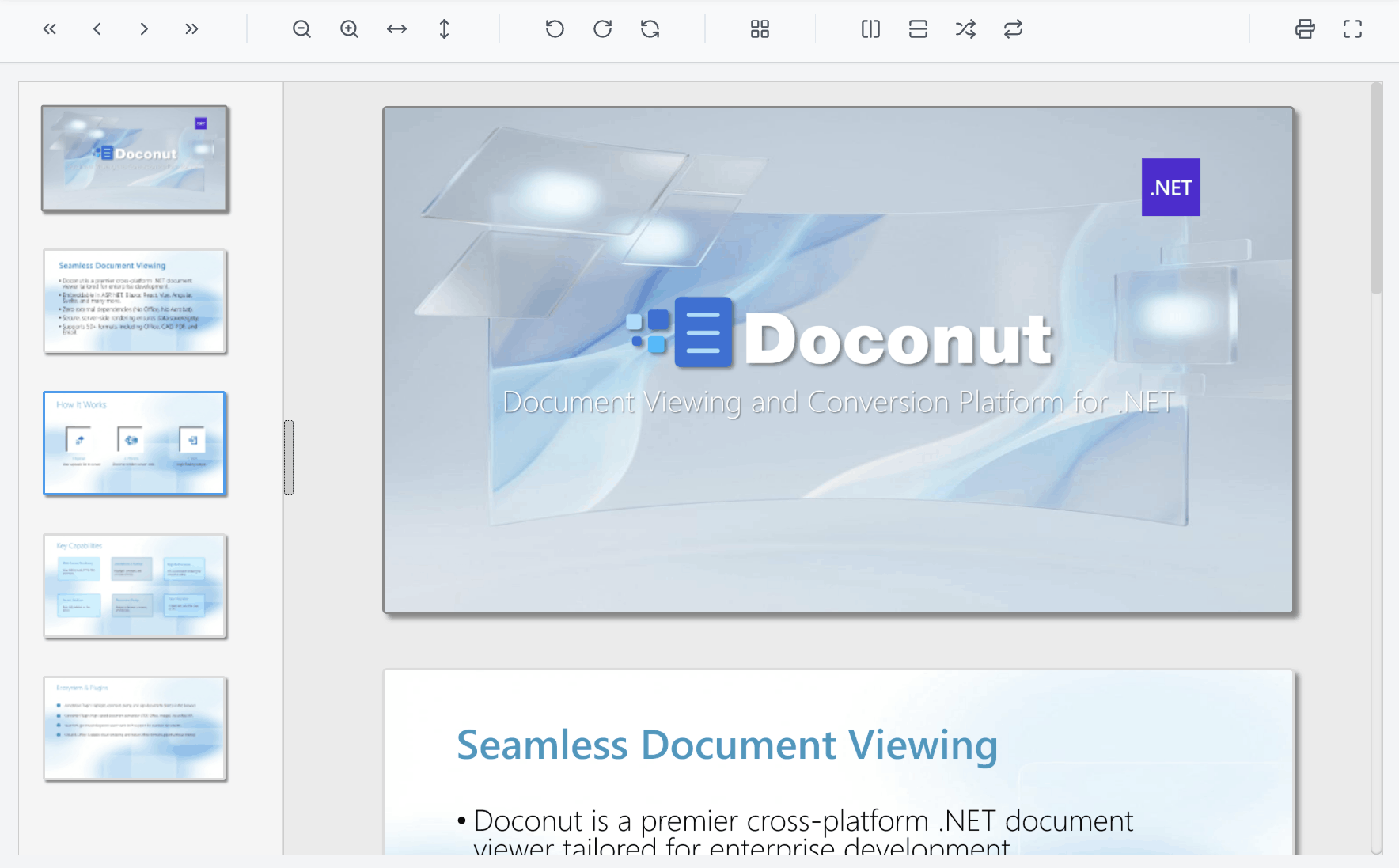Select the Key Capabilities slide thumbnail

(135, 586)
